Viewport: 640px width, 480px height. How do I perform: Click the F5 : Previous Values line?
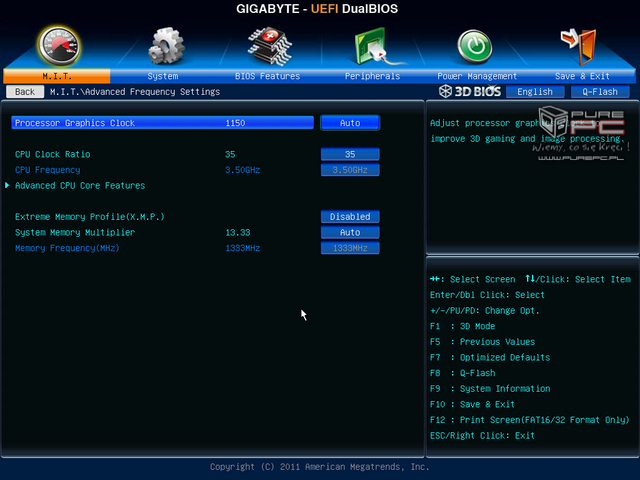482,342
